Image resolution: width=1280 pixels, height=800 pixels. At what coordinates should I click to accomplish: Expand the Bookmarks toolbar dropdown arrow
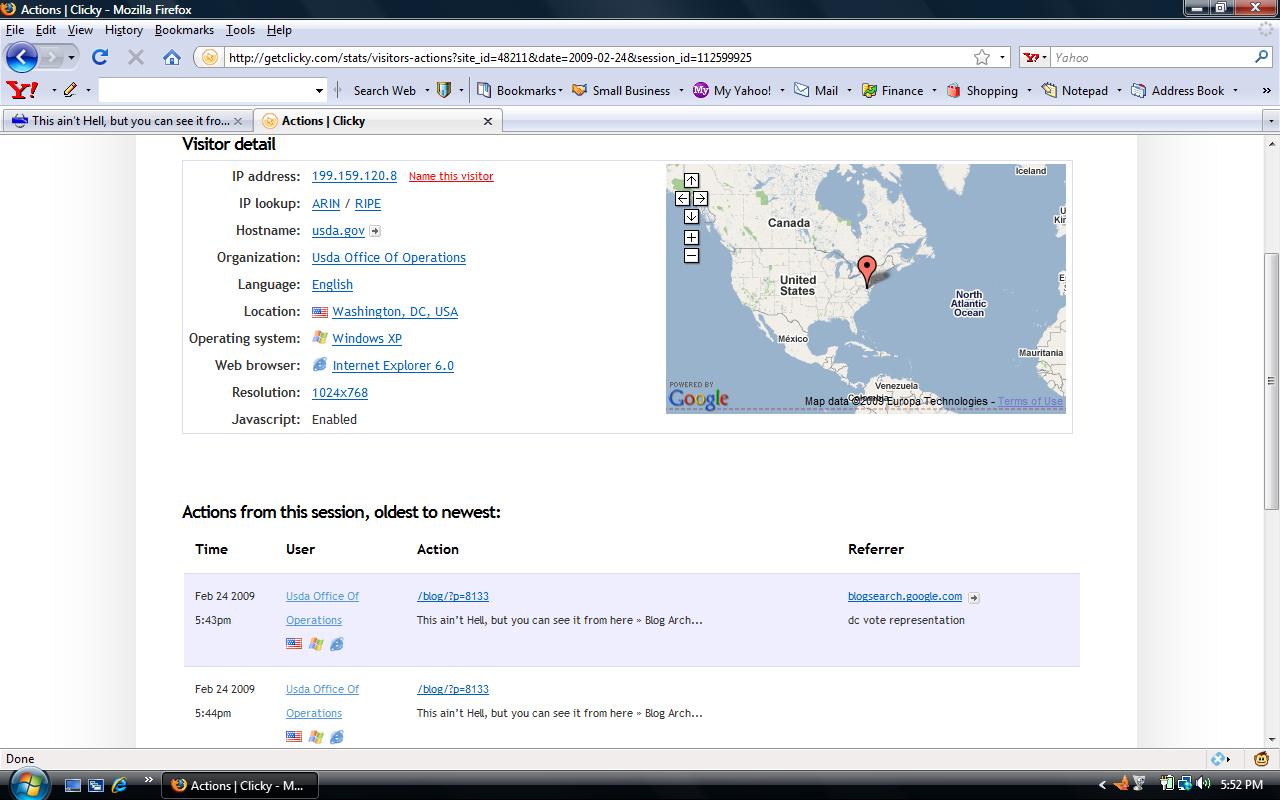click(x=560, y=91)
